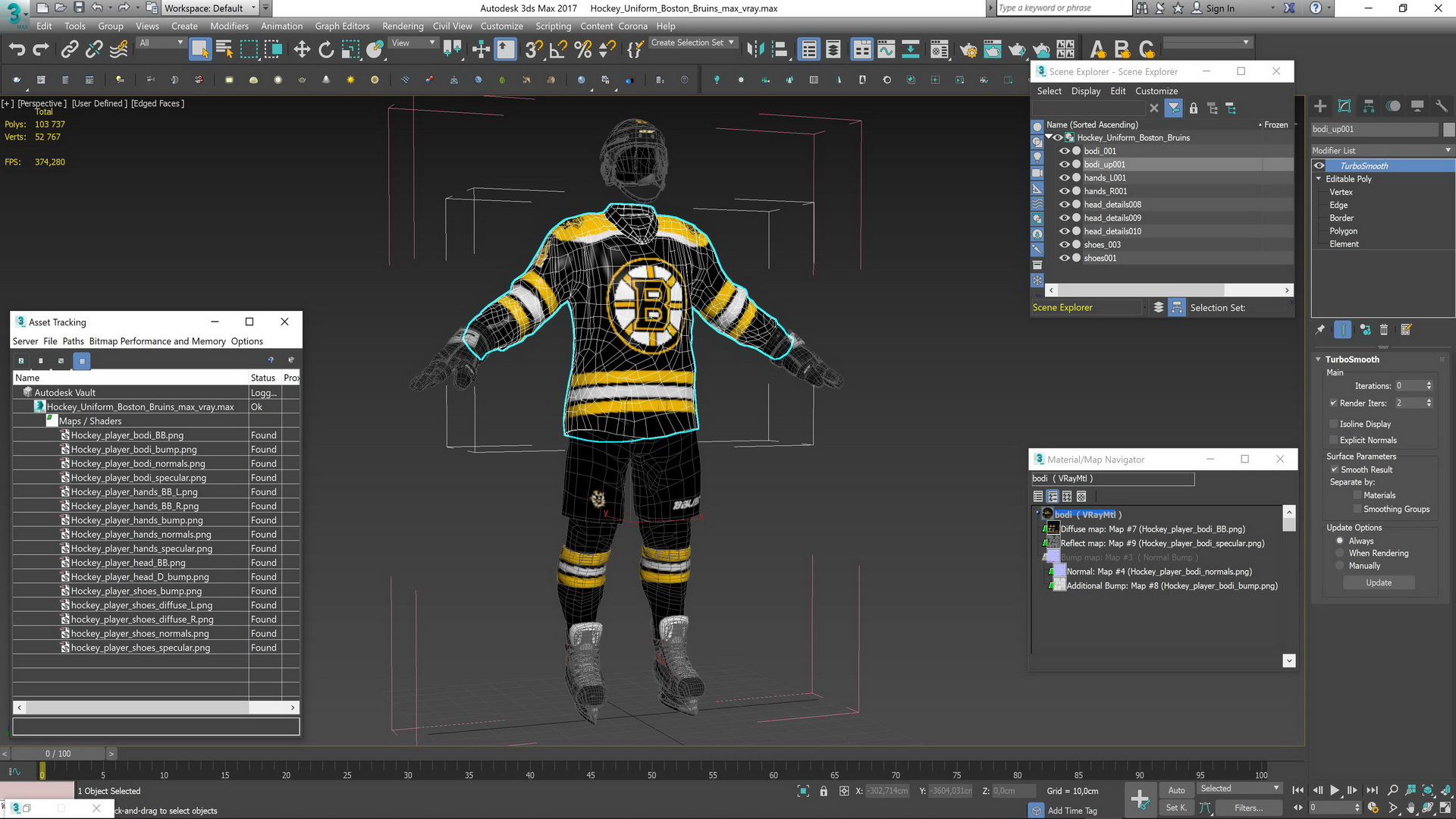Click the Undo arrow in main toolbar
The height and width of the screenshot is (819, 1456).
(17, 50)
